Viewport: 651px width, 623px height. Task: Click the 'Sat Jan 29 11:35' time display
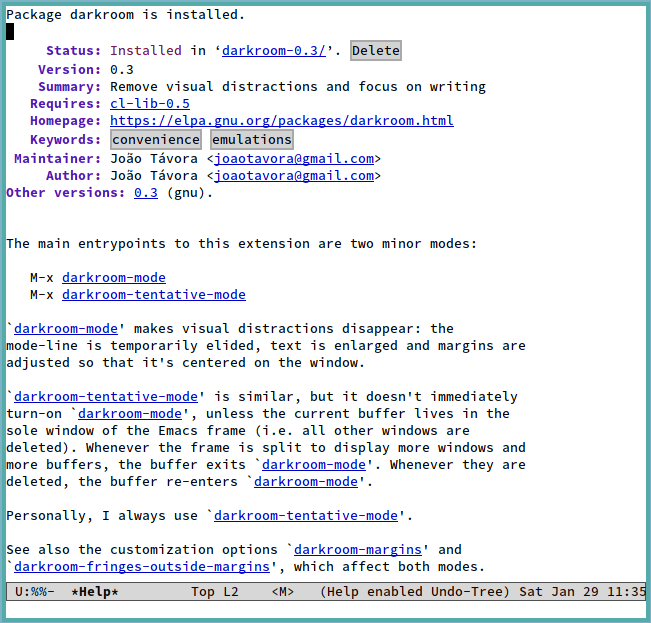pyautogui.click(x=582, y=591)
